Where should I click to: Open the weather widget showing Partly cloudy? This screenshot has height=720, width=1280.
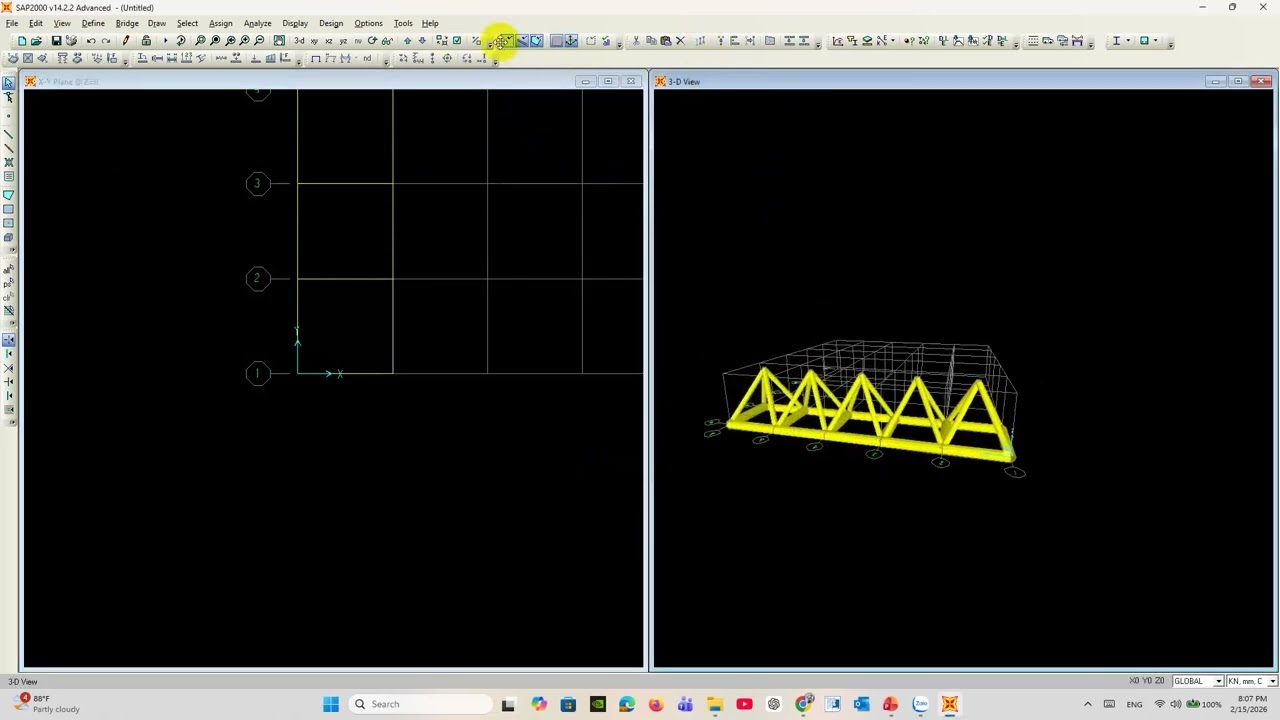(45, 704)
